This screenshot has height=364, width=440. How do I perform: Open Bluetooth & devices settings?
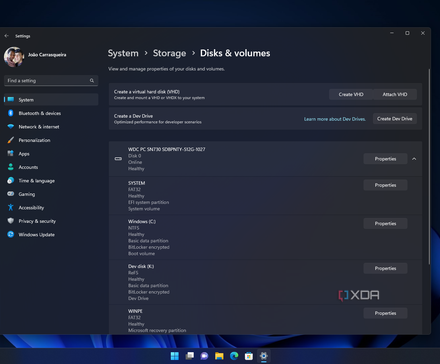(51, 113)
